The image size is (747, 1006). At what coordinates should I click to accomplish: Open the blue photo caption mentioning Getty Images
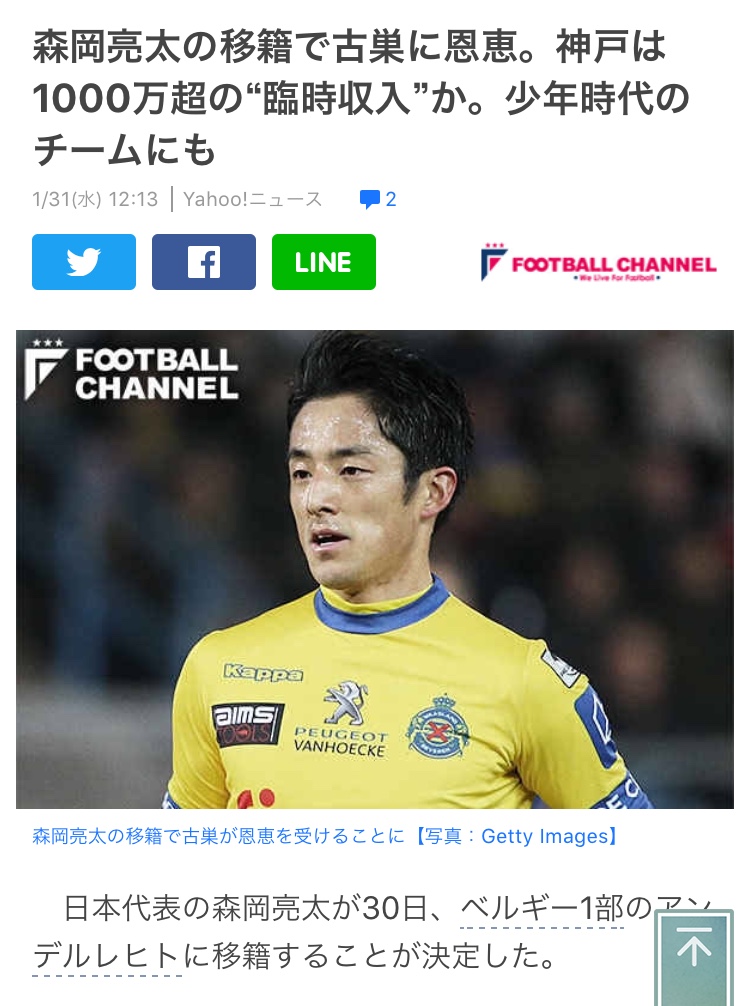click(325, 836)
